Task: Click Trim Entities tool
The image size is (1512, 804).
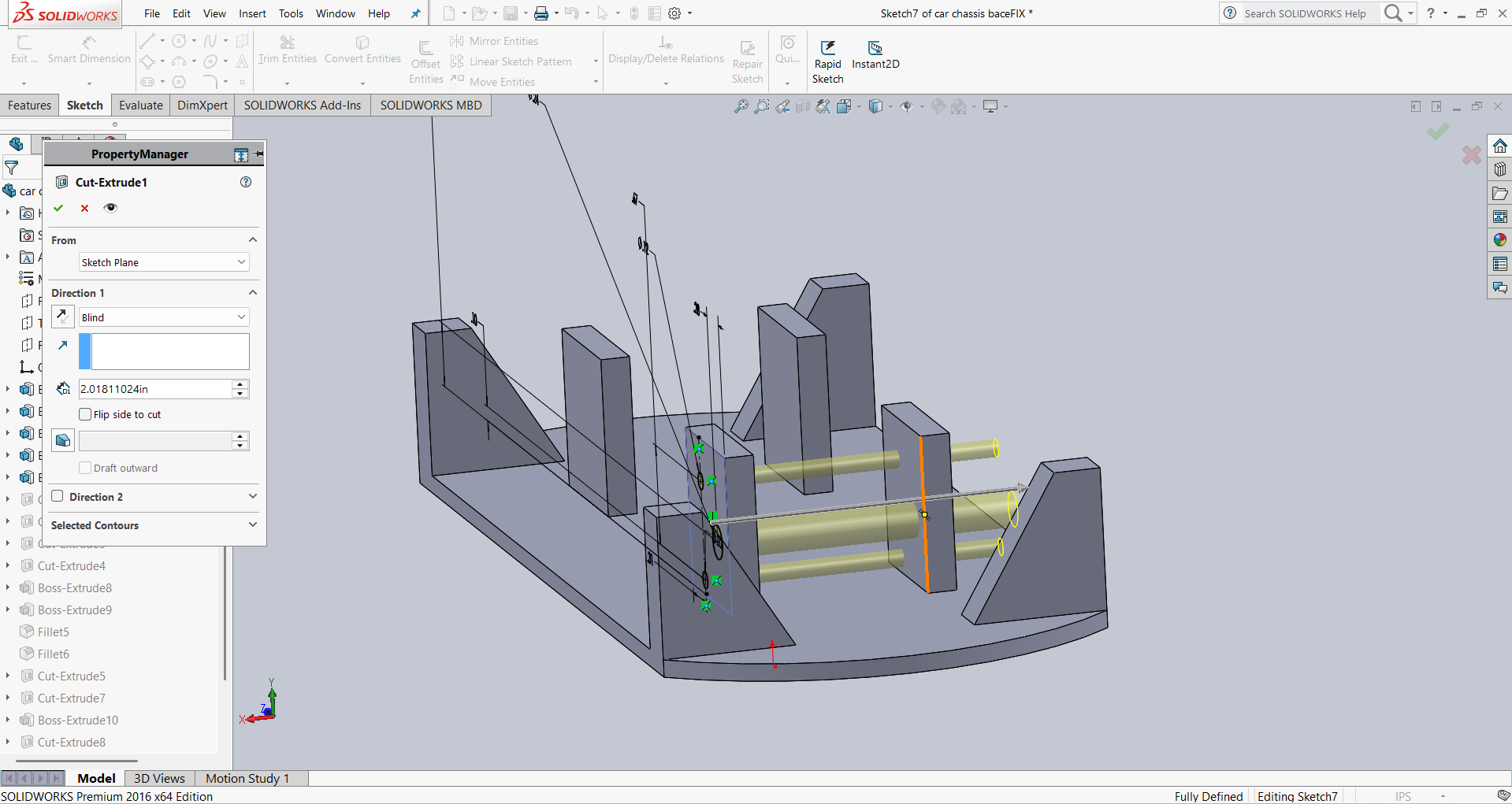Action: 287,50
